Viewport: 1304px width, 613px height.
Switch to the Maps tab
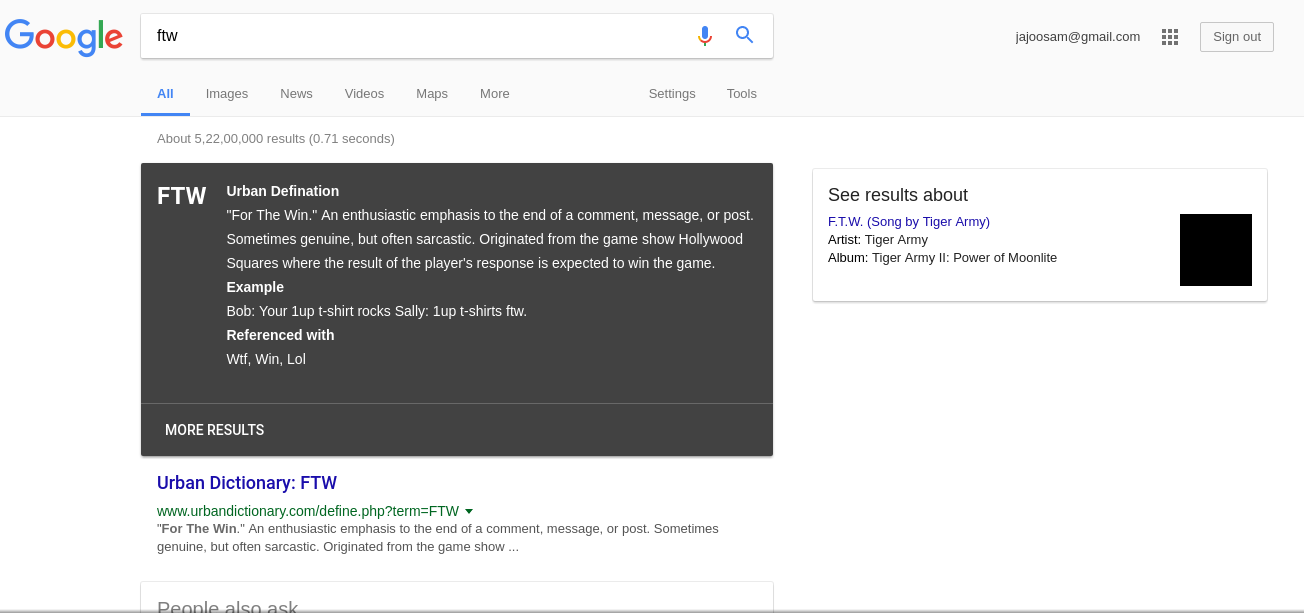pos(432,93)
